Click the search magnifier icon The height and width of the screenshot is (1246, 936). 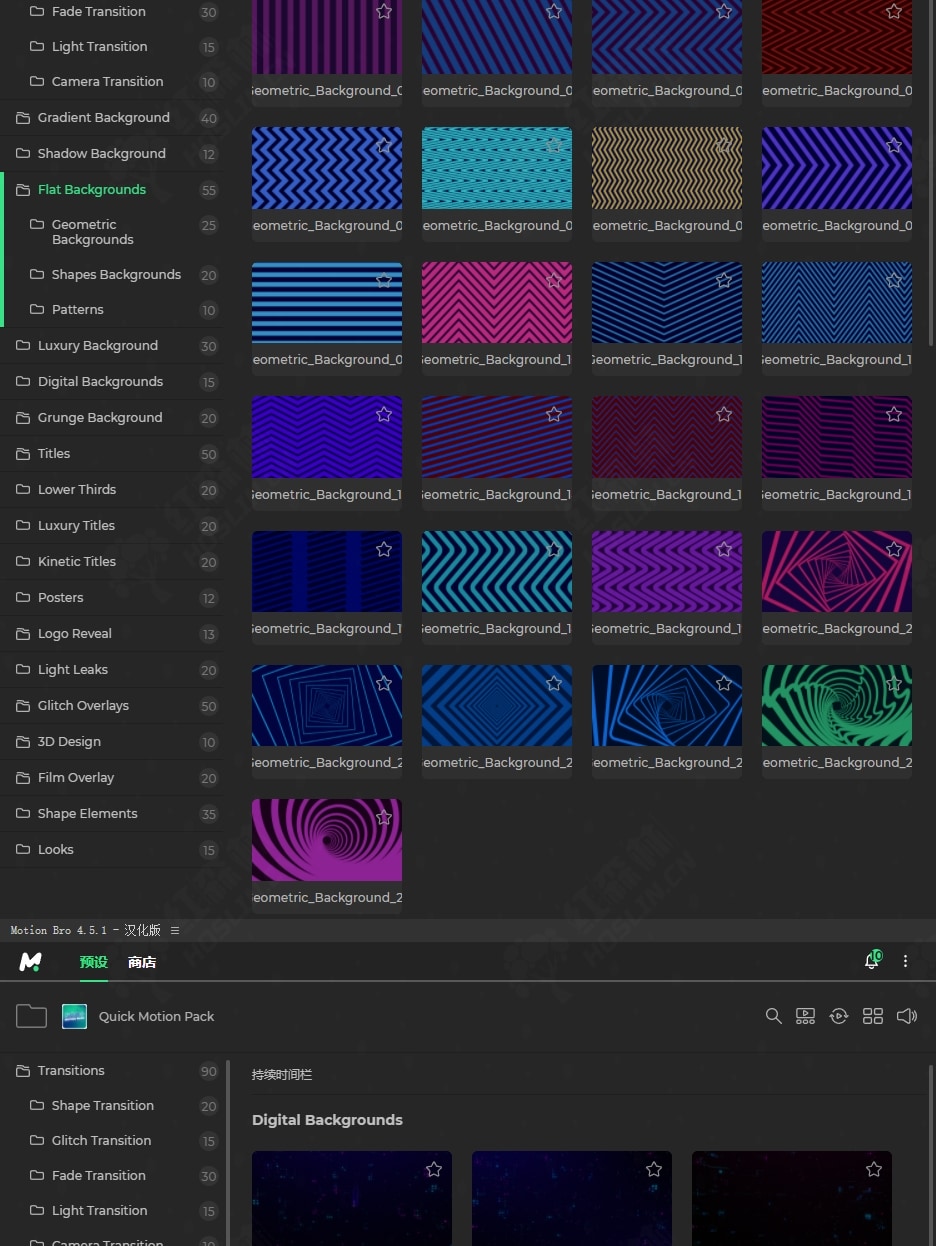pos(773,1016)
